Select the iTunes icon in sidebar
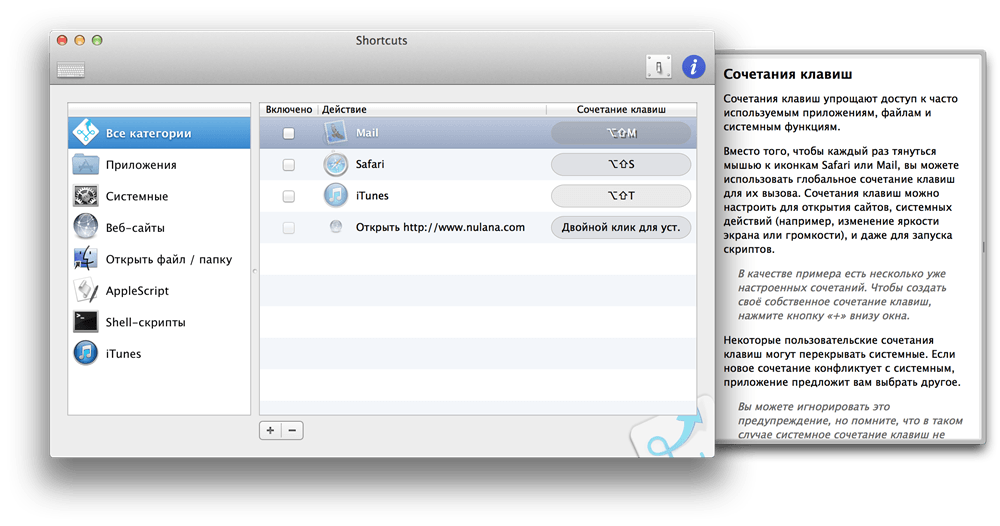 tap(85, 353)
